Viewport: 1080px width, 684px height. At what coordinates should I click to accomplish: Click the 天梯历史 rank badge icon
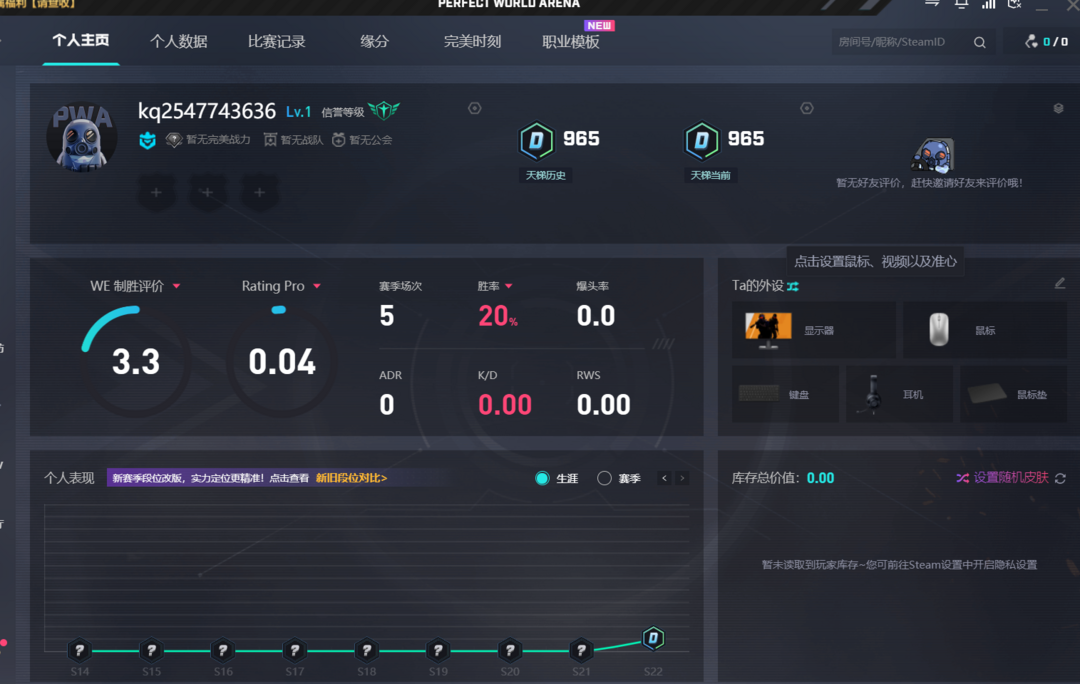(536, 141)
